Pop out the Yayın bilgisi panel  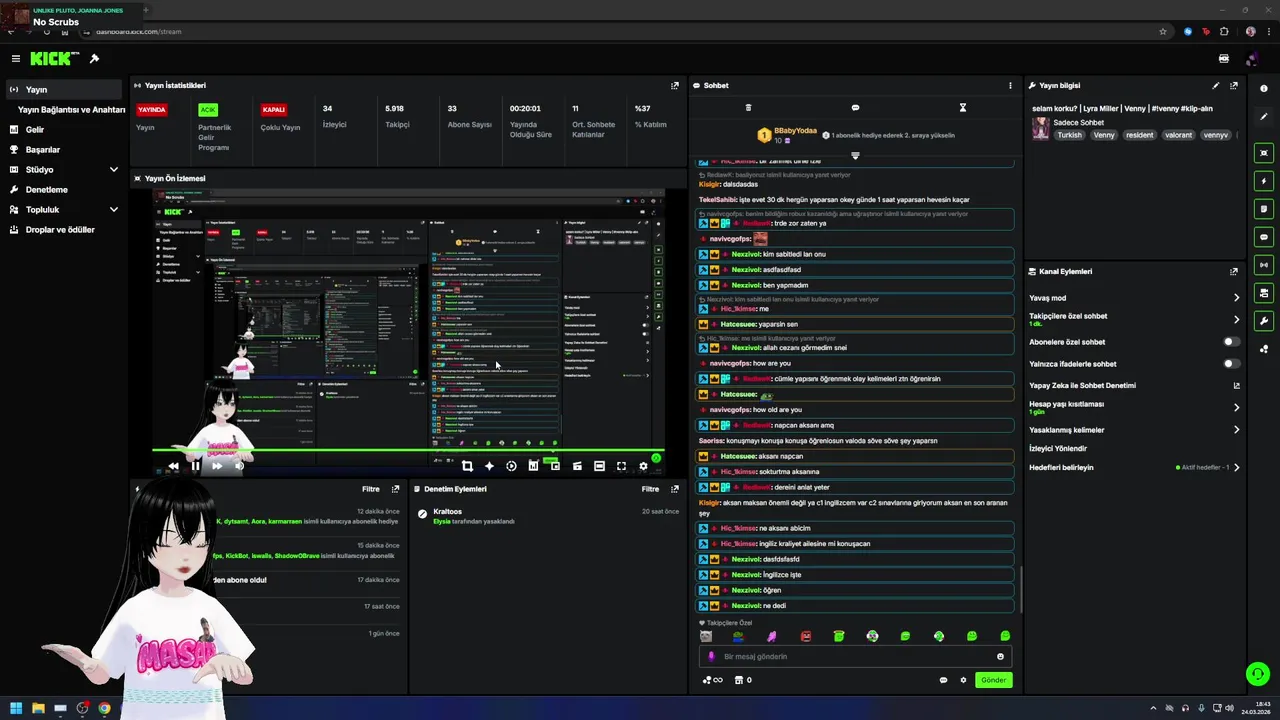pyautogui.click(x=1234, y=86)
